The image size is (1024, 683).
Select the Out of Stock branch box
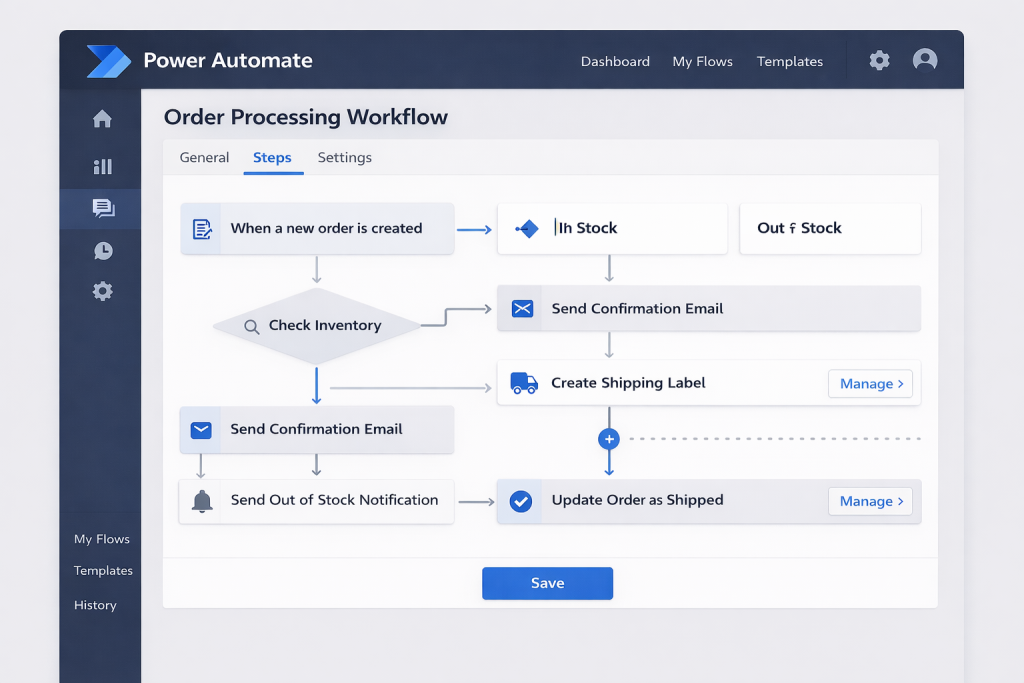click(829, 229)
